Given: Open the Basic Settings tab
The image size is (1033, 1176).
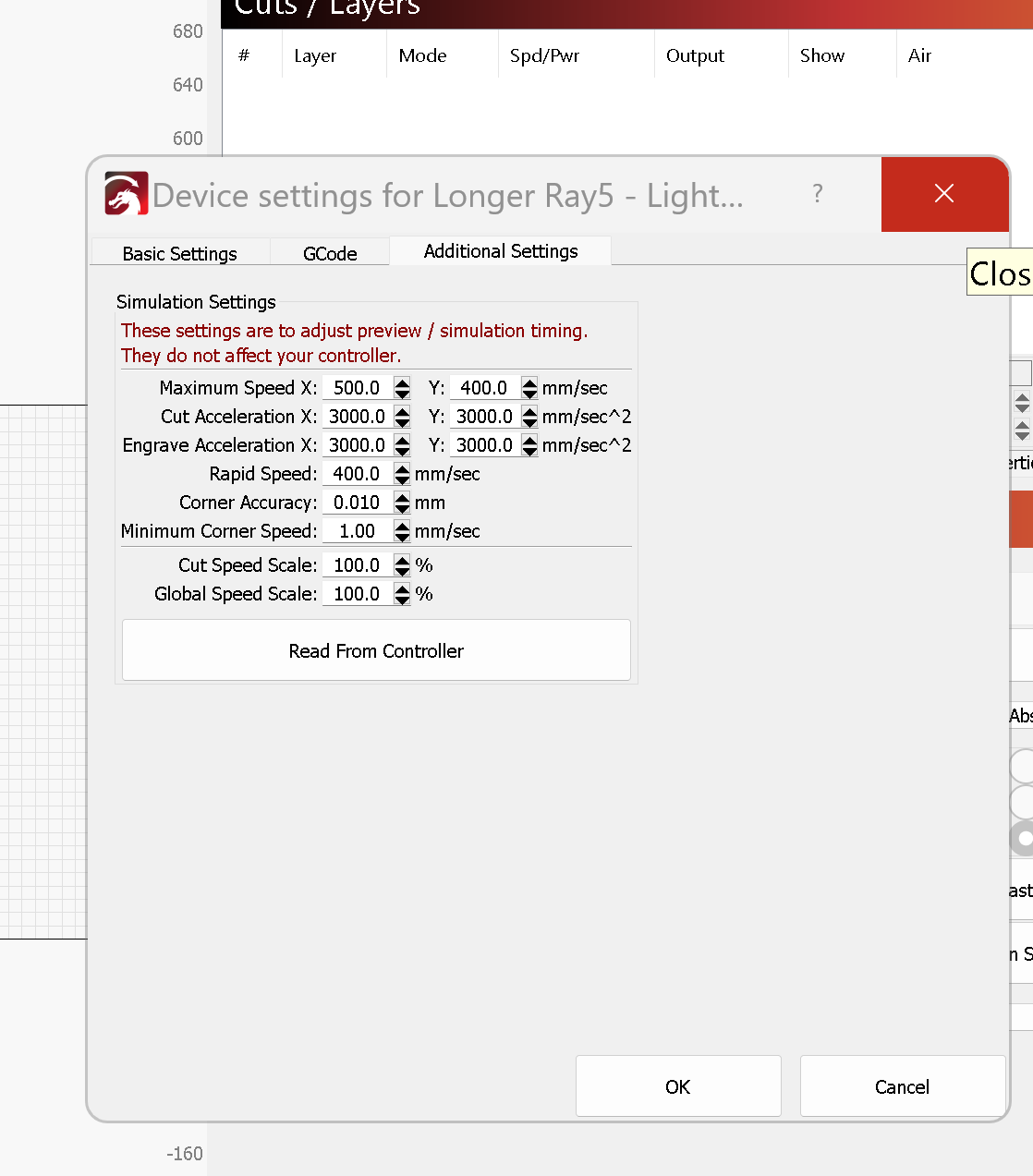Looking at the screenshot, I should pyautogui.click(x=180, y=253).
